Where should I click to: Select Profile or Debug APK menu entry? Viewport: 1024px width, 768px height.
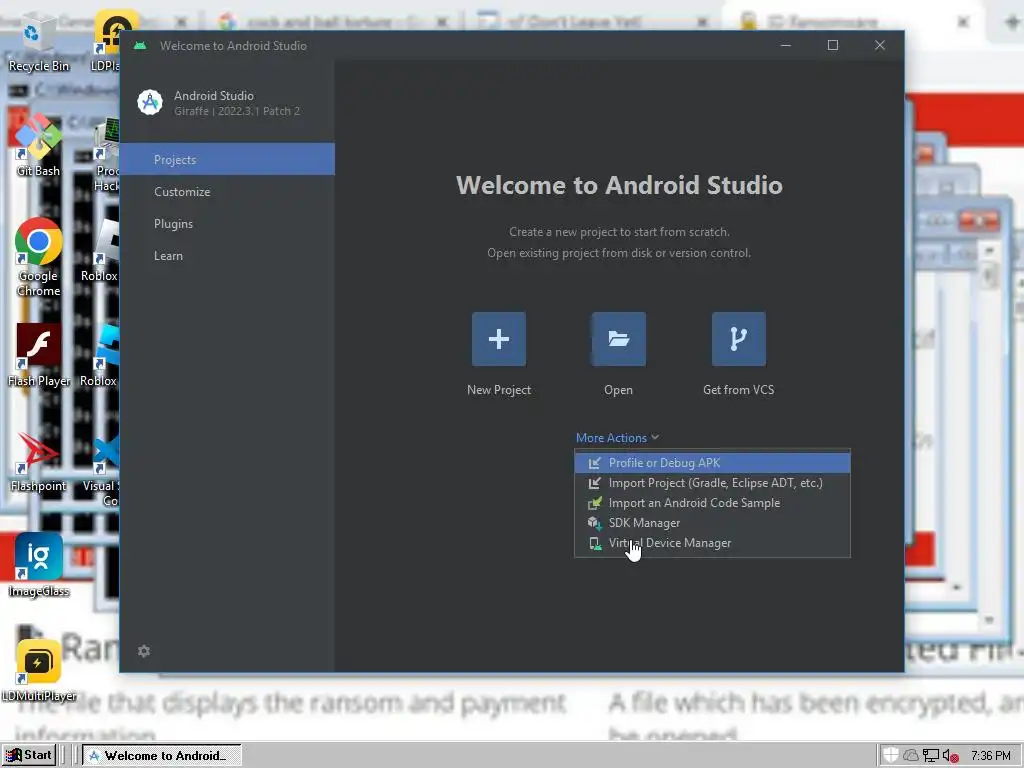pos(712,463)
